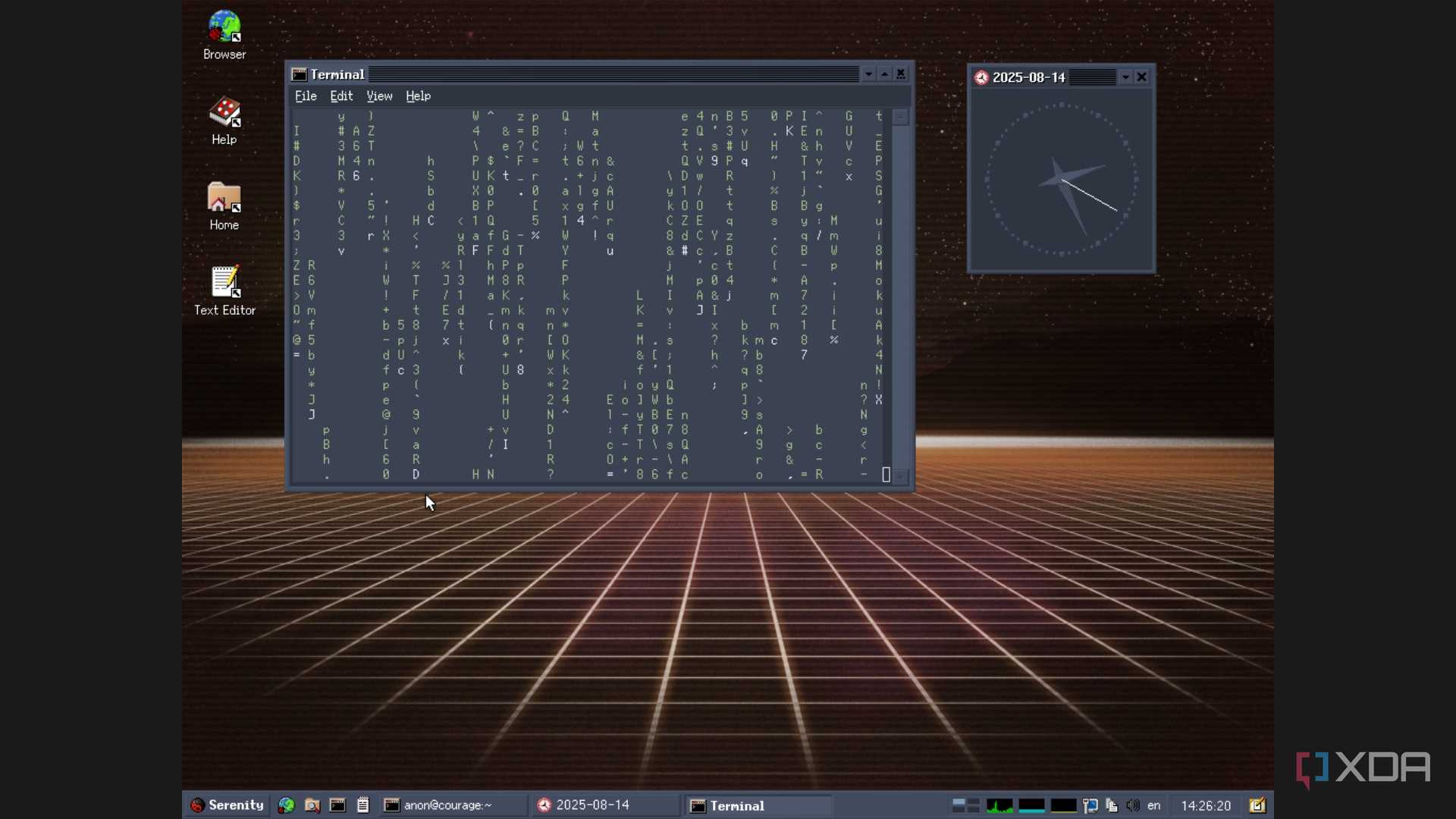Minimize the Terminal window via down arrow
Viewport: 1456px width, 819px height.
869,74
